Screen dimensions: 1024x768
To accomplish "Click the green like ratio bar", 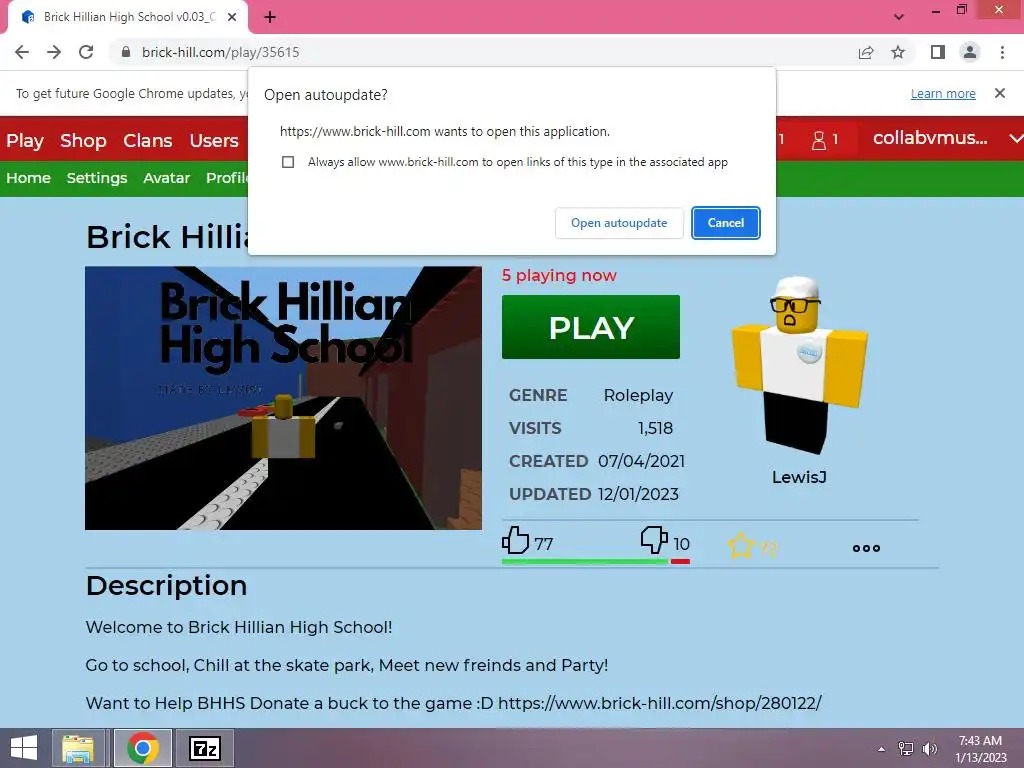I will [x=584, y=561].
